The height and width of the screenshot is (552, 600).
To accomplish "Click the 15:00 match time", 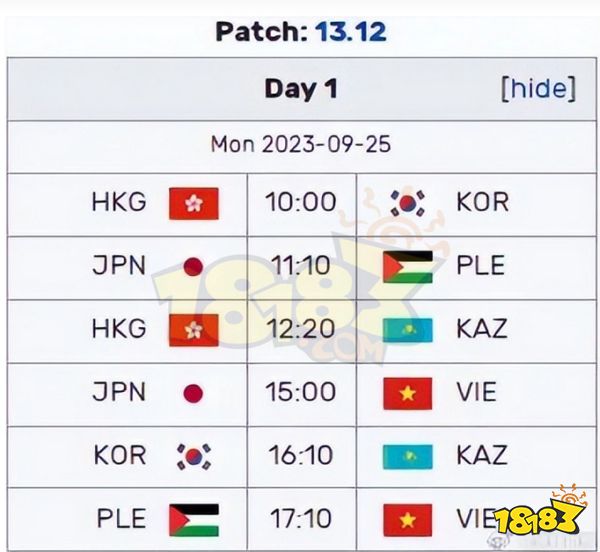I will pyautogui.click(x=300, y=392).
